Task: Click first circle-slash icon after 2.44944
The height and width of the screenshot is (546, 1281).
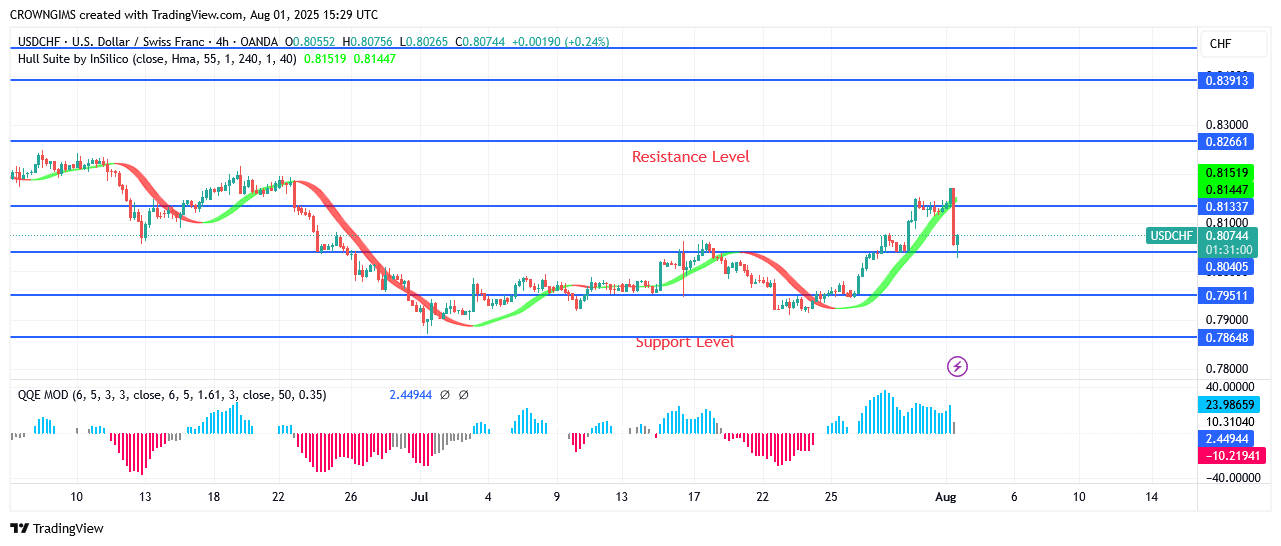Action: pos(445,395)
